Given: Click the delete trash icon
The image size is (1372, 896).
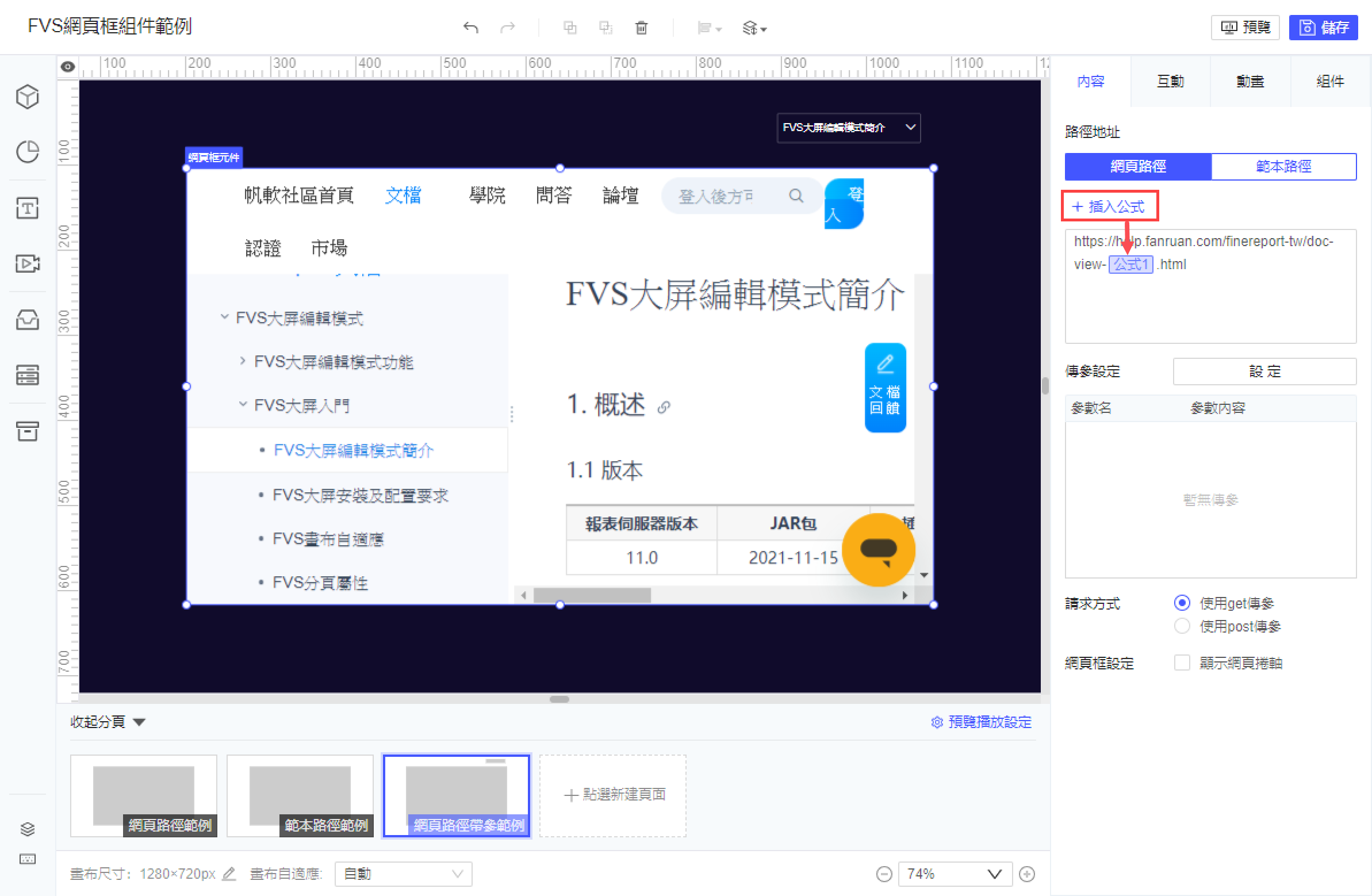Looking at the screenshot, I should click(x=641, y=27).
